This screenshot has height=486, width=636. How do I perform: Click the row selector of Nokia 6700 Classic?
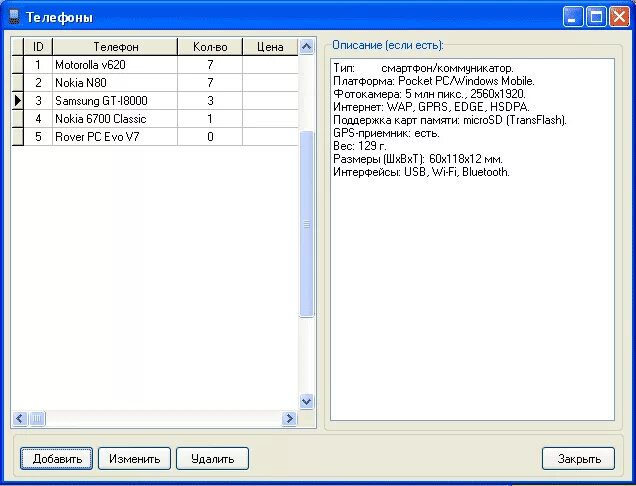pos(18,119)
